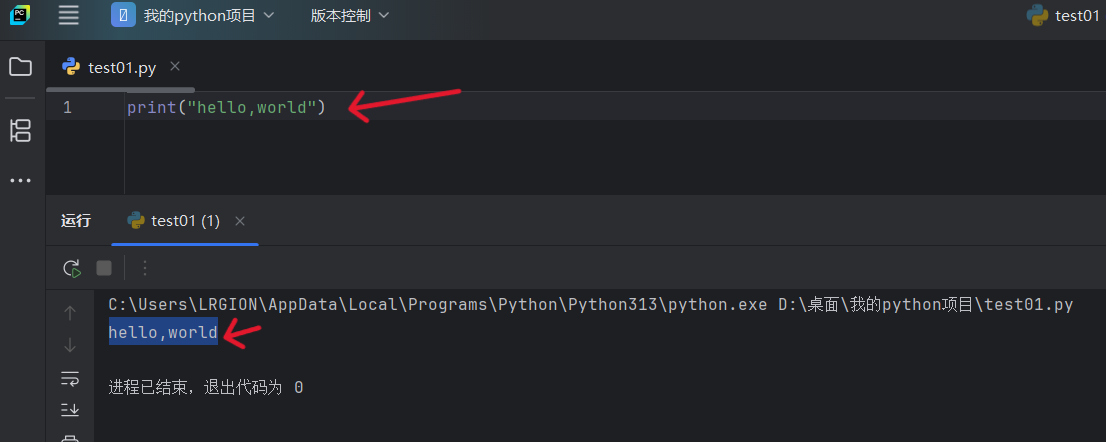Open run toolbar more options (vertical dots)
Screen dimensions: 1106x442
click(x=145, y=268)
